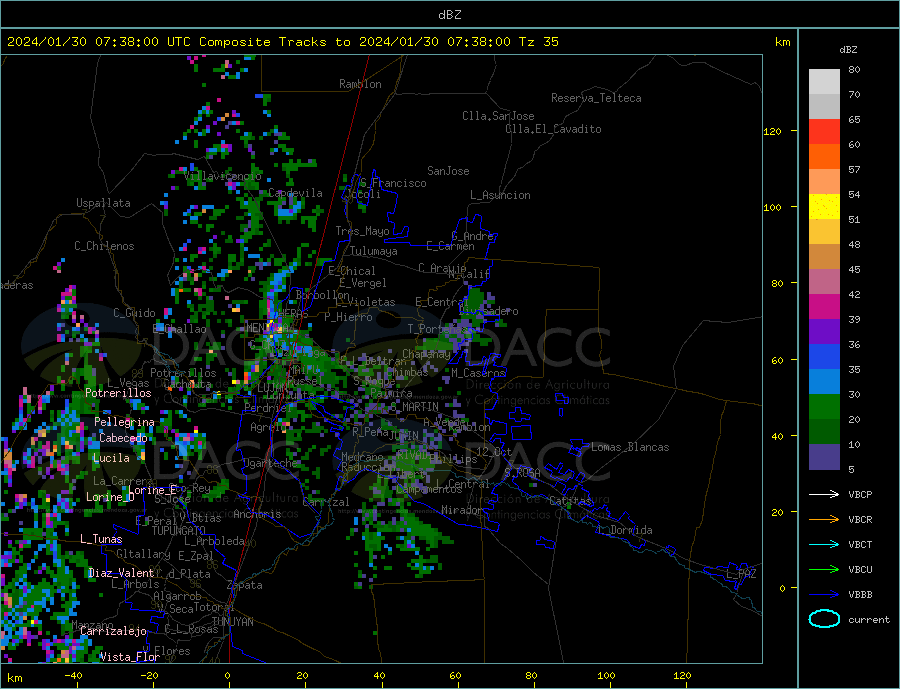Click the 'dBZ' title at the top
The image size is (900, 689).
click(x=449, y=15)
